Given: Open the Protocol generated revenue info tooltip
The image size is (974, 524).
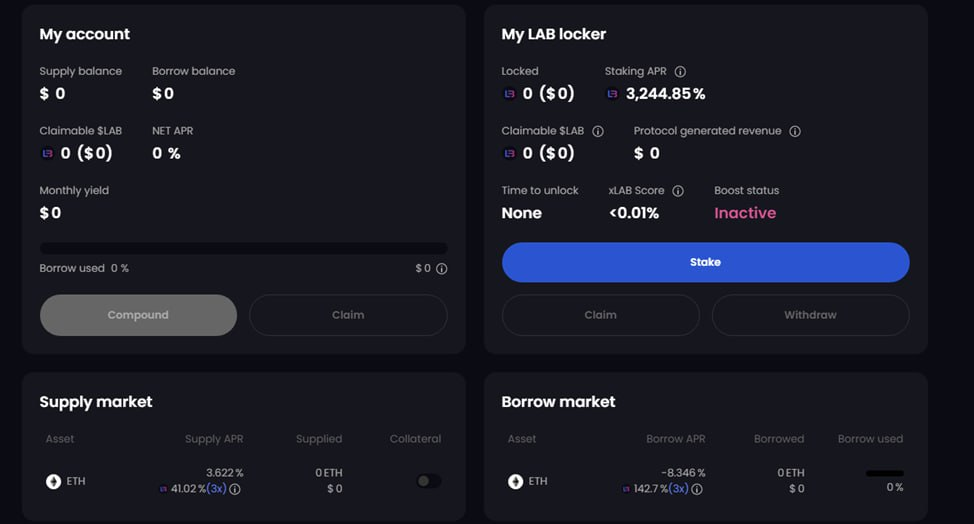Looking at the screenshot, I should click(x=794, y=131).
